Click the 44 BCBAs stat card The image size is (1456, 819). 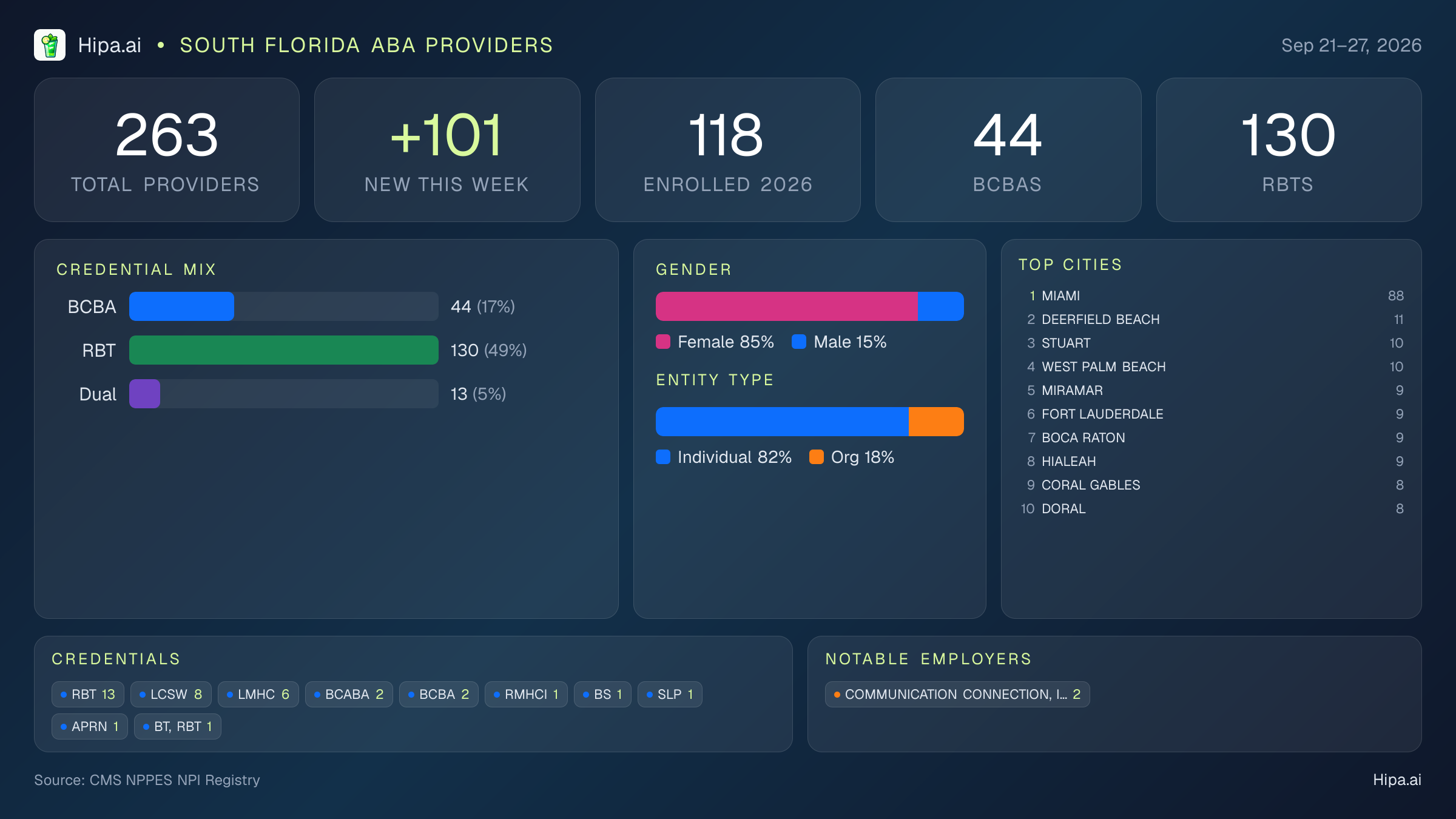(x=1008, y=150)
